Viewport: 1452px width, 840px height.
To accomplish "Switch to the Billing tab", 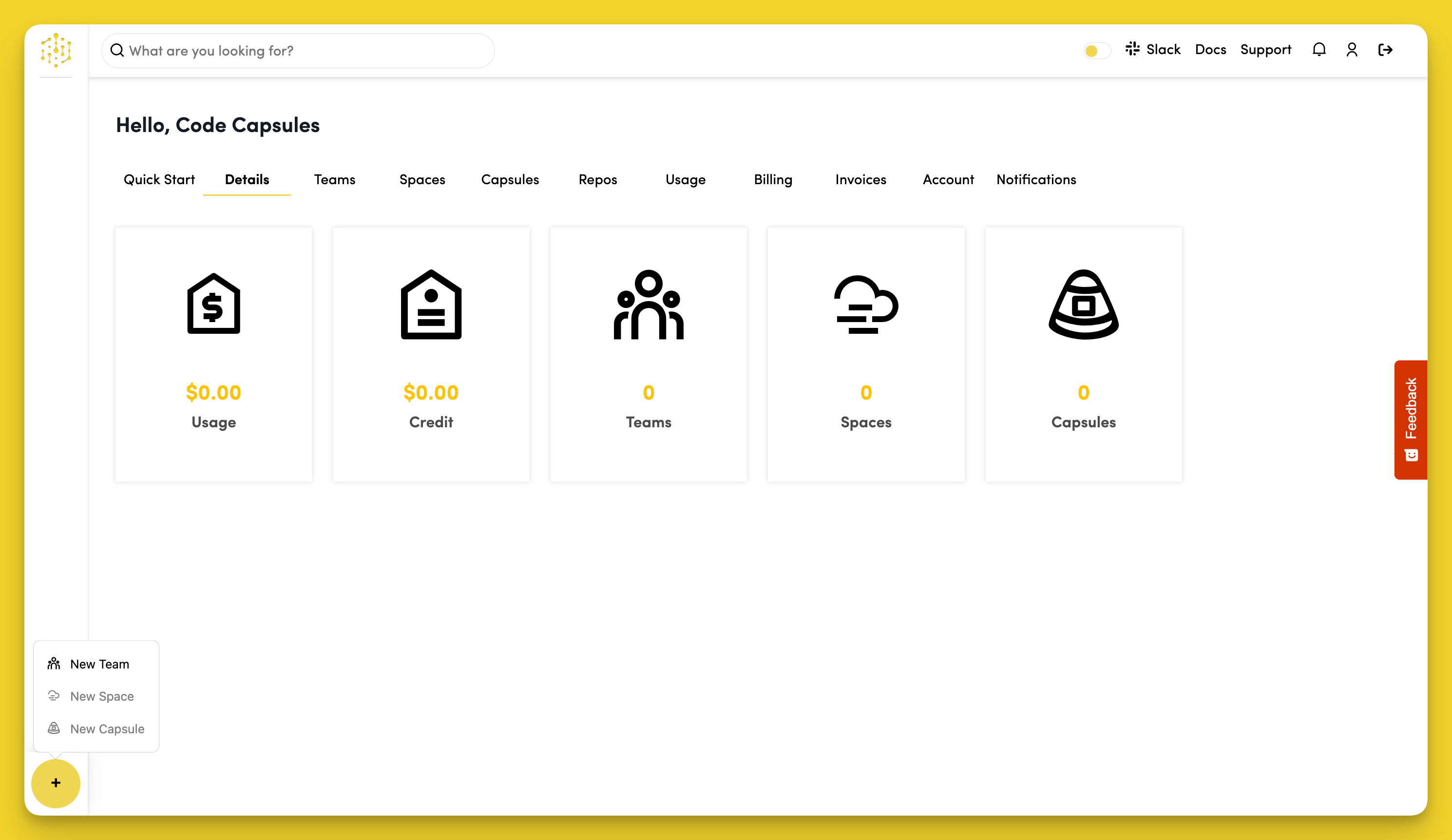I will click(x=773, y=180).
